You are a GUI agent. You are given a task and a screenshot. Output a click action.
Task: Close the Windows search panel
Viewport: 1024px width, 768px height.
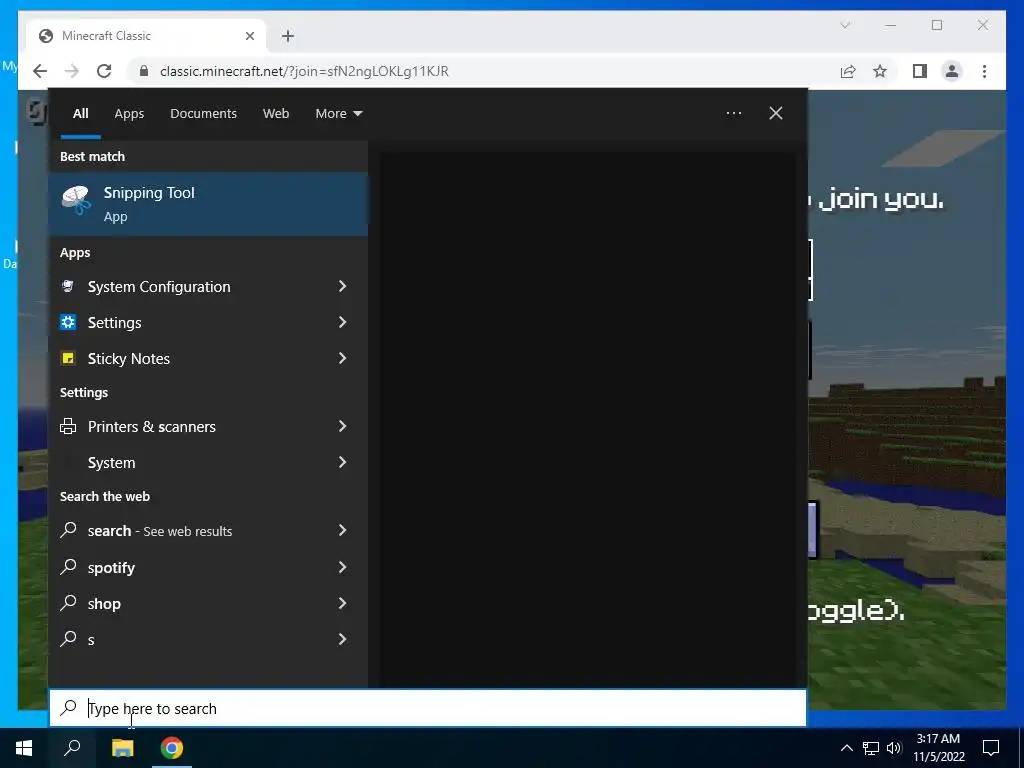pos(775,113)
